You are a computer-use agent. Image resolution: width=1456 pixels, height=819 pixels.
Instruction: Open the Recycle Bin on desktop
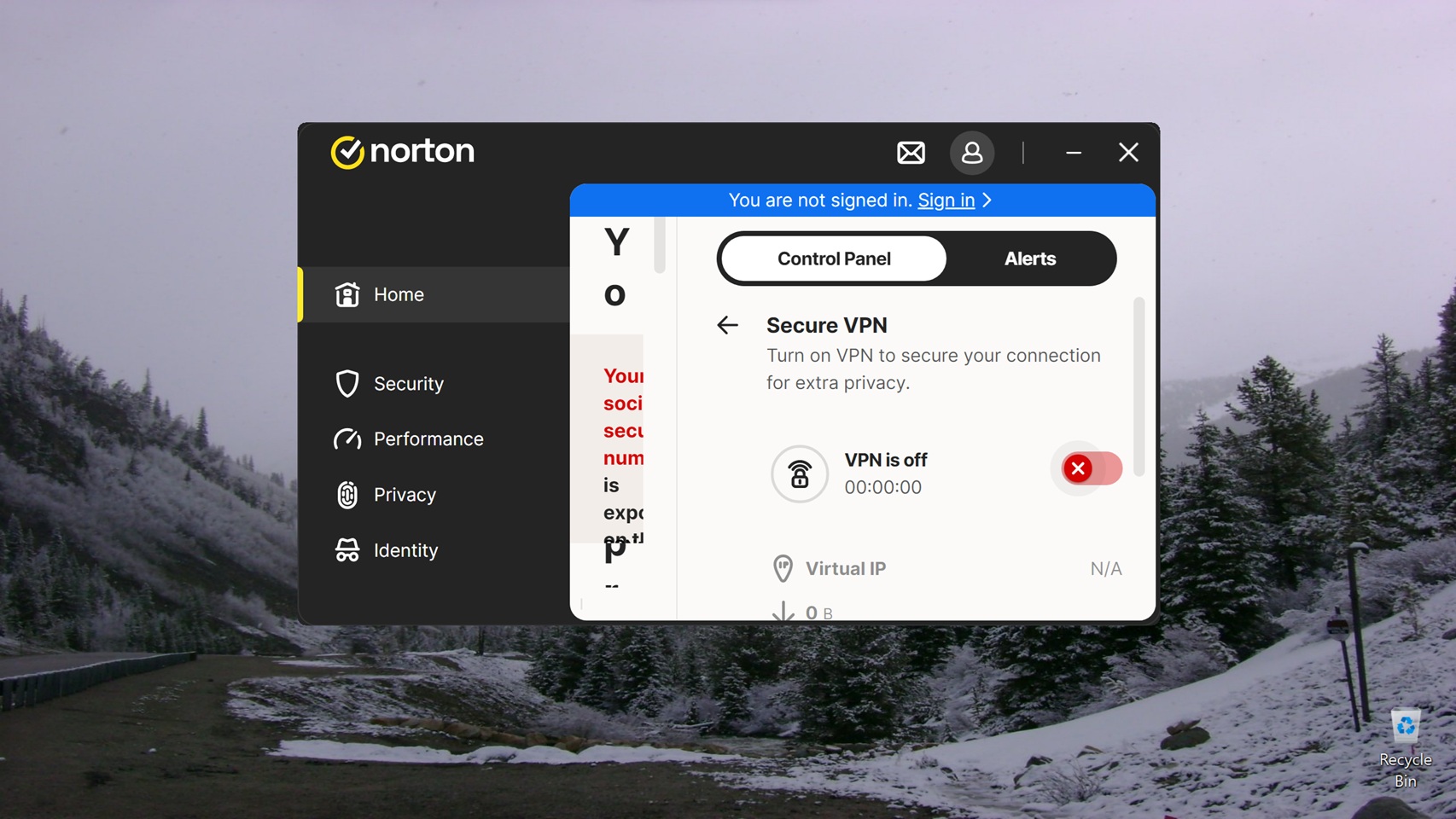pos(1405,742)
